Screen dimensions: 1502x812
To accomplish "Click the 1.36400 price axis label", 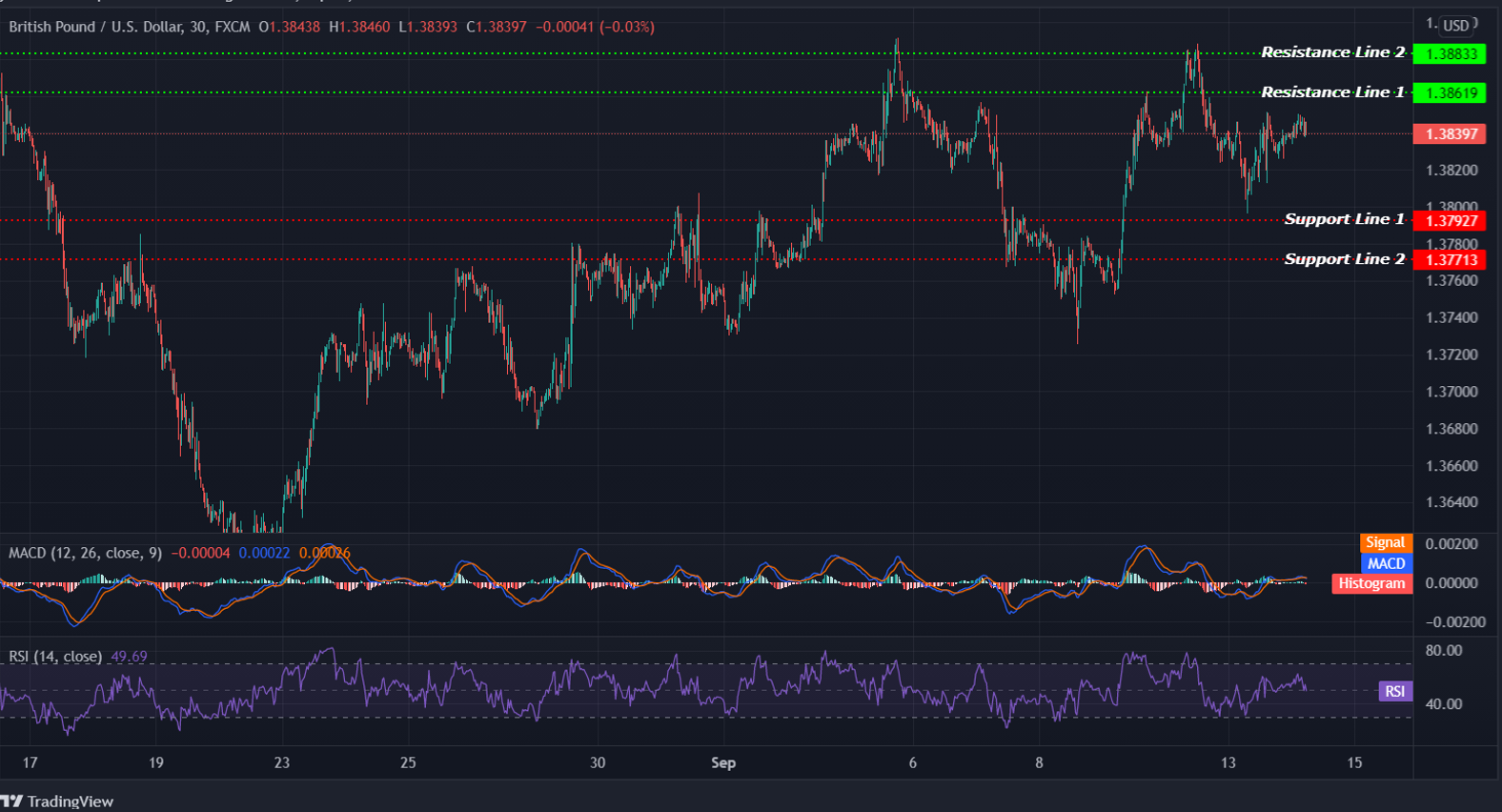I will (x=1451, y=502).
